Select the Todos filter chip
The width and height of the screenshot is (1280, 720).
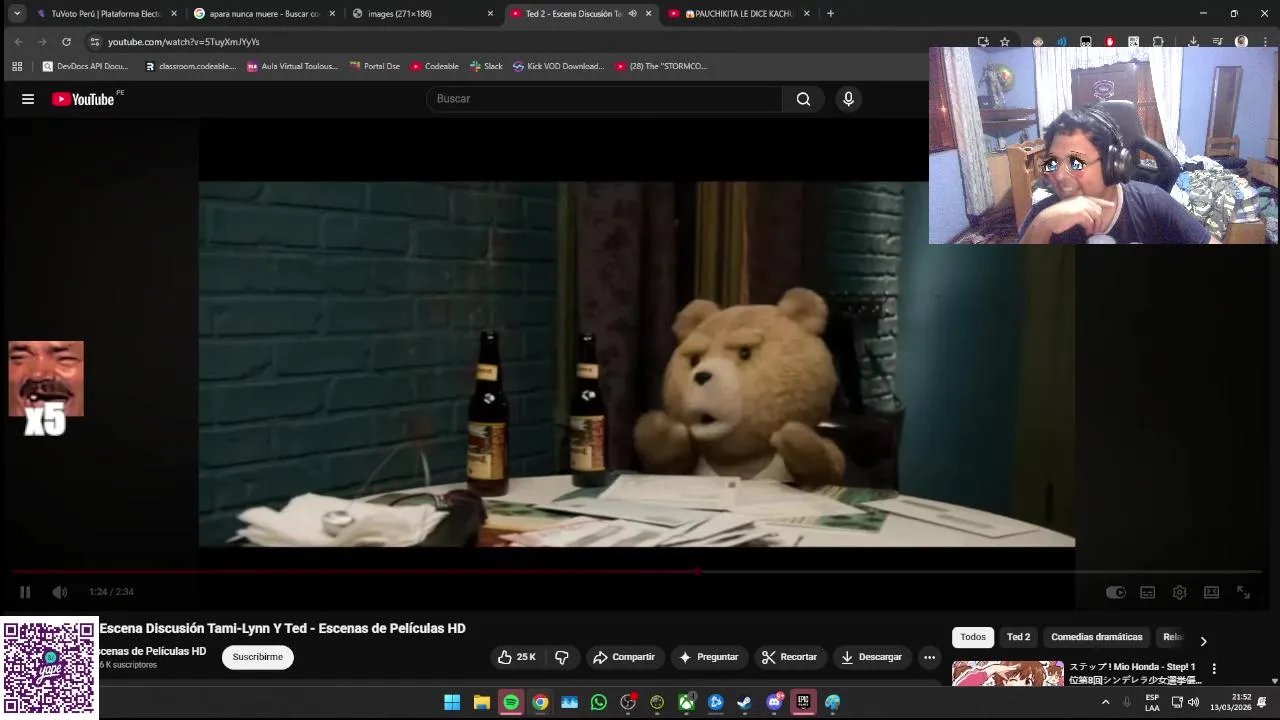973,637
